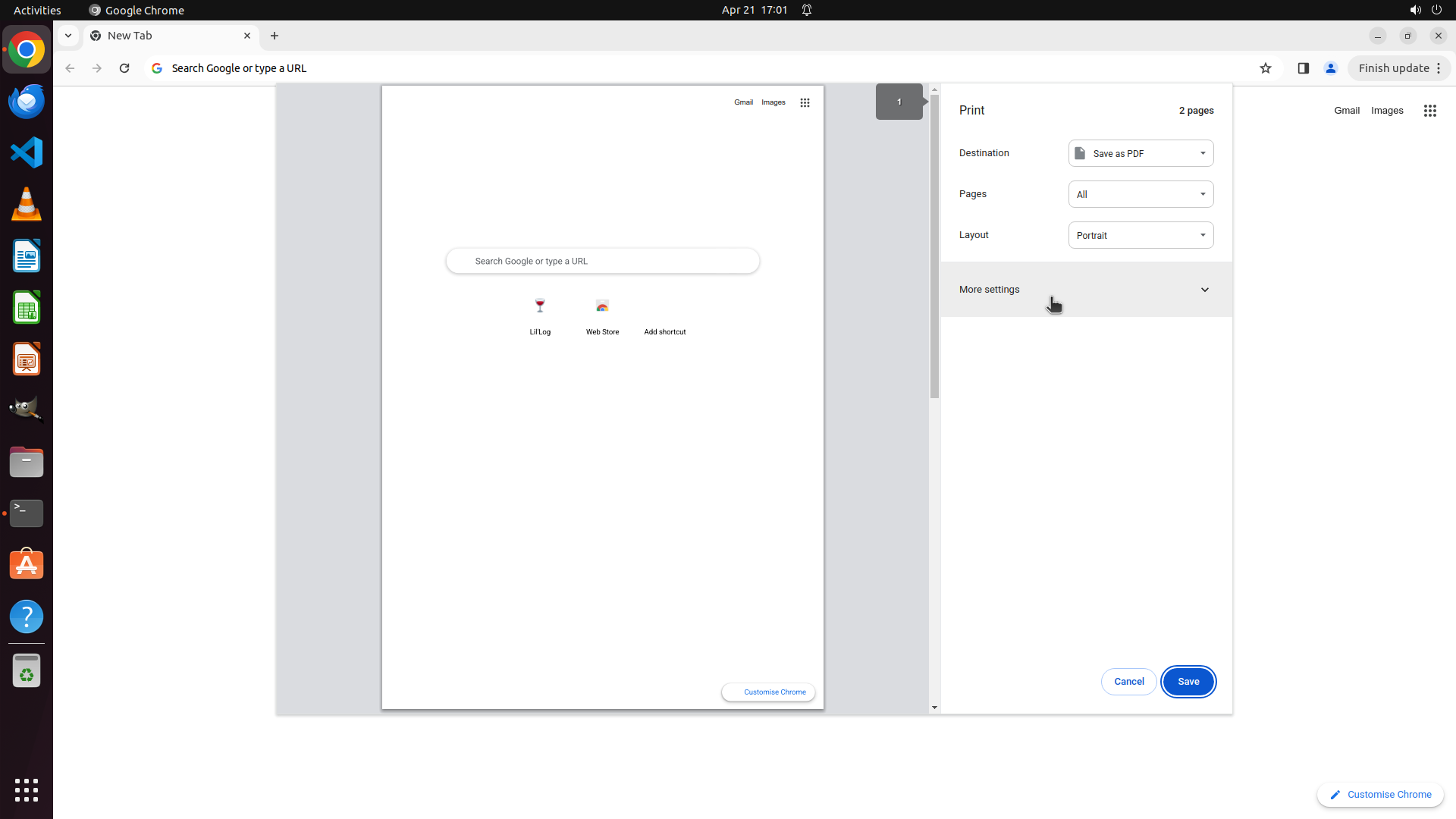Launch Thunderbird from the dock

[x=27, y=101]
